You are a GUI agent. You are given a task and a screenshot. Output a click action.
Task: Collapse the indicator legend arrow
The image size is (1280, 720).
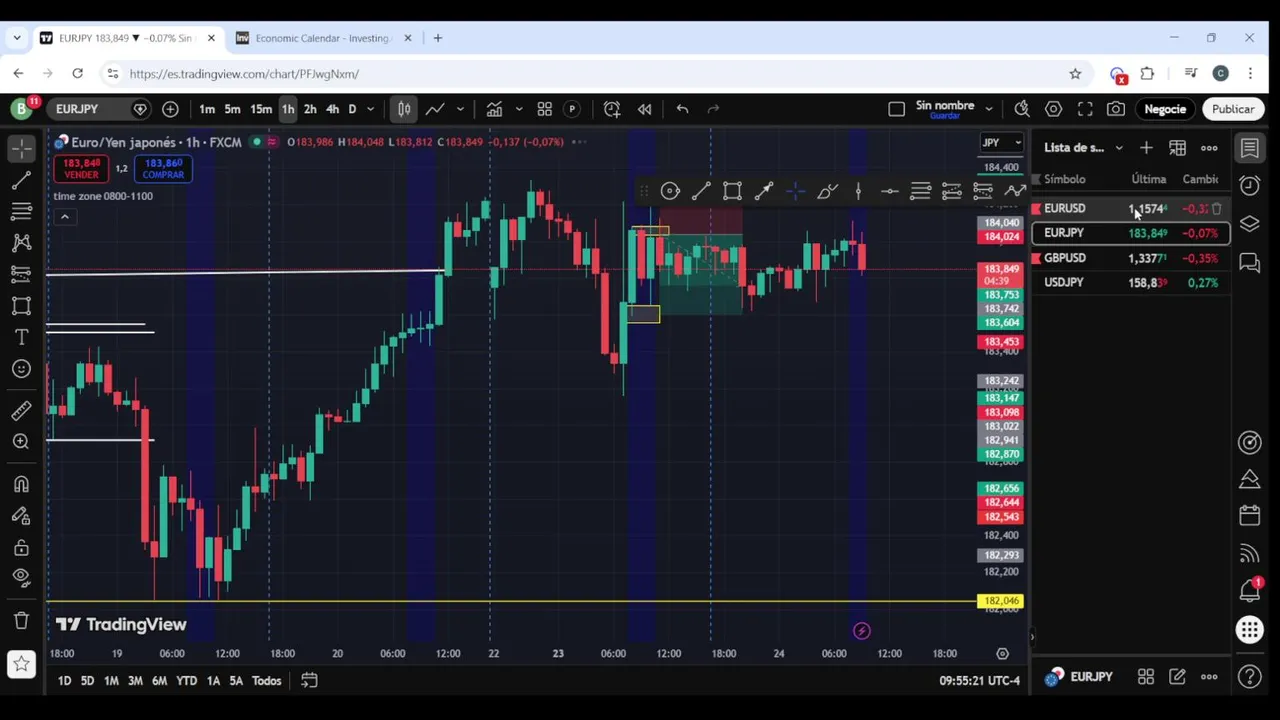[64, 217]
